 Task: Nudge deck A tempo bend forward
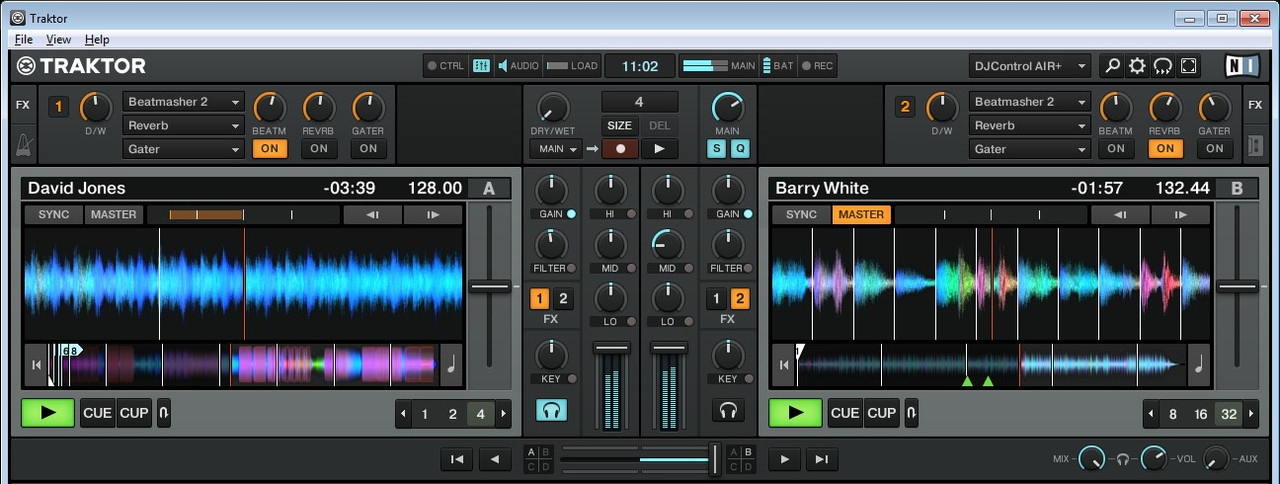(433, 215)
